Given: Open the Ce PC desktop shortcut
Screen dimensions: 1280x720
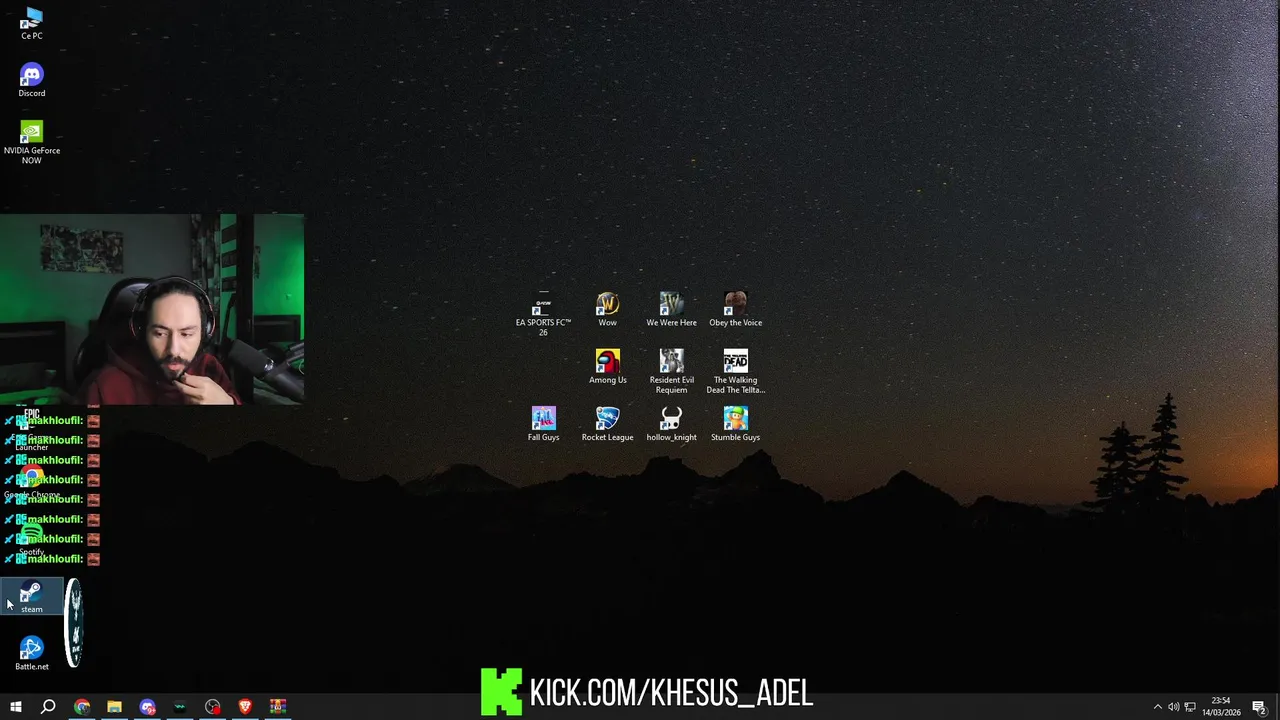Looking at the screenshot, I should (x=31, y=23).
